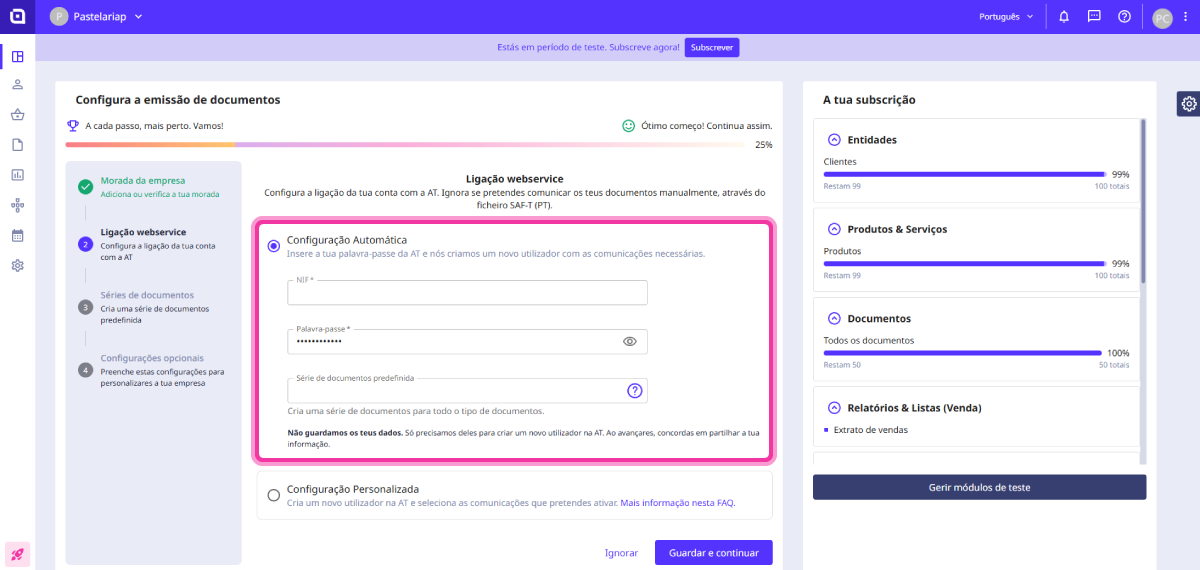
Task: Open the reports chart icon in sidebar
Action: 17,175
